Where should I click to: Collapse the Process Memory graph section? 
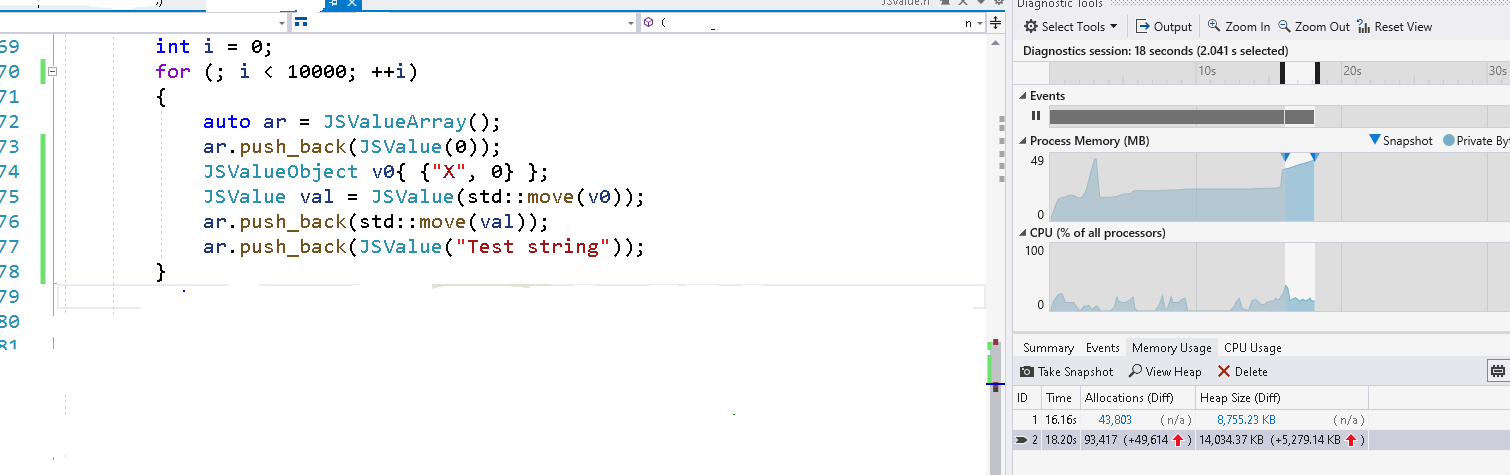(1023, 141)
